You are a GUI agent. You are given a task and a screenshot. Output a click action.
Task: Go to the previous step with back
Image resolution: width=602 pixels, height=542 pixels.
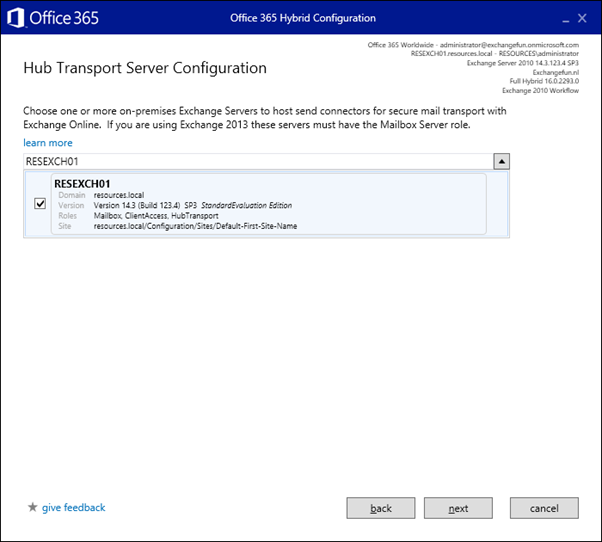click(380, 508)
